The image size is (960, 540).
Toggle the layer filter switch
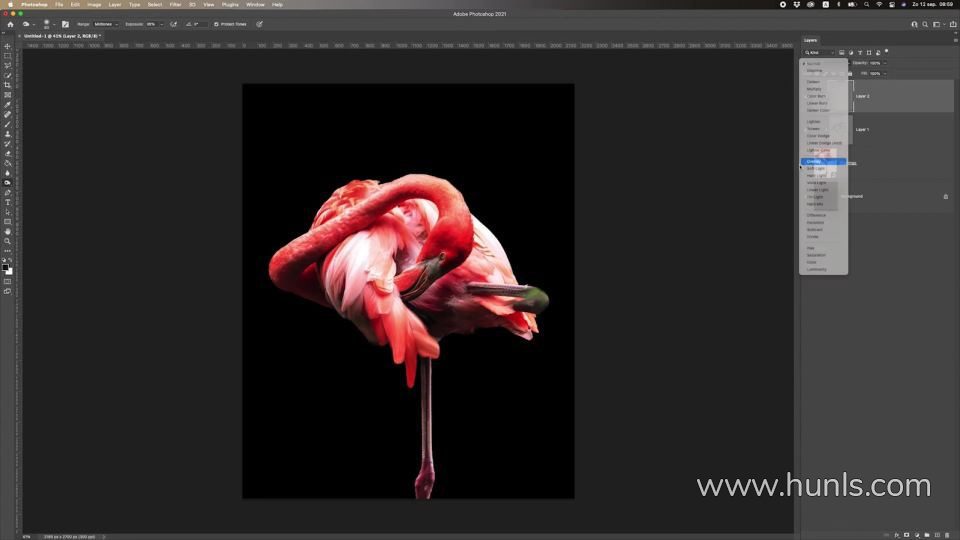click(886, 52)
